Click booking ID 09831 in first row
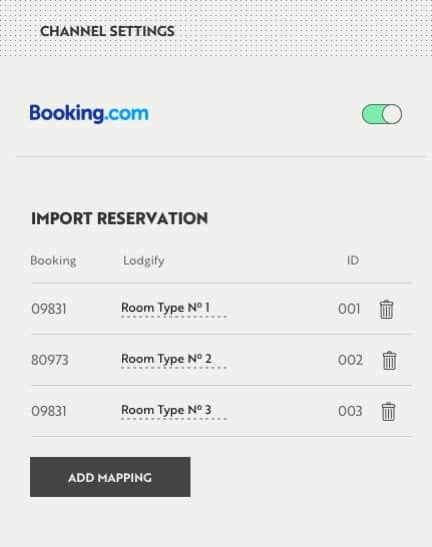The width and height of the screenshot is (432, 547). [x=49, y=309]
